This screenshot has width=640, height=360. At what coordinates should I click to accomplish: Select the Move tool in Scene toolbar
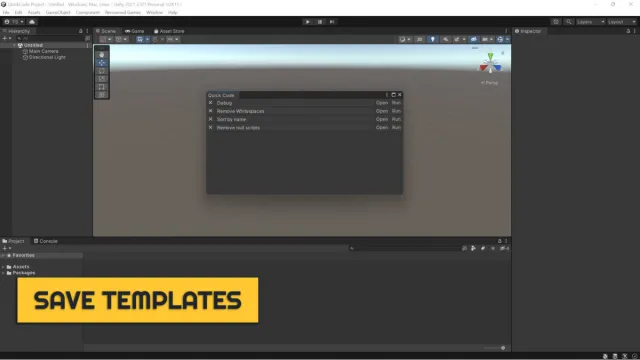(x=102, y=62)
